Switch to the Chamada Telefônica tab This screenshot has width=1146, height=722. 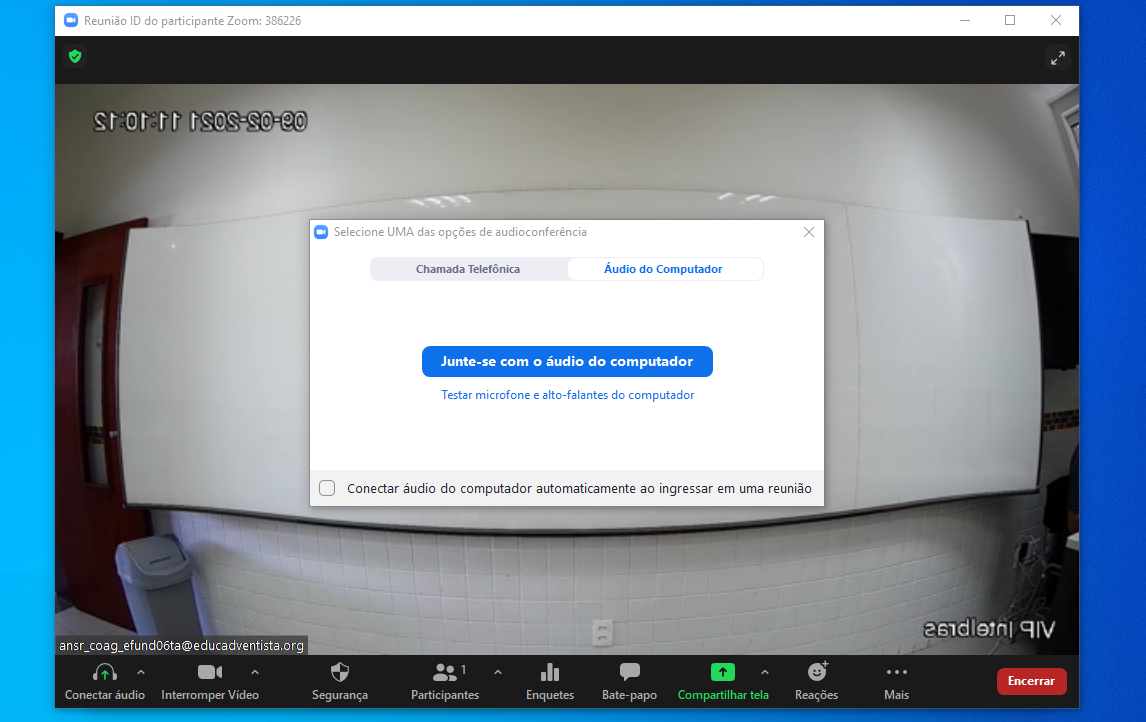pos(468,269)
